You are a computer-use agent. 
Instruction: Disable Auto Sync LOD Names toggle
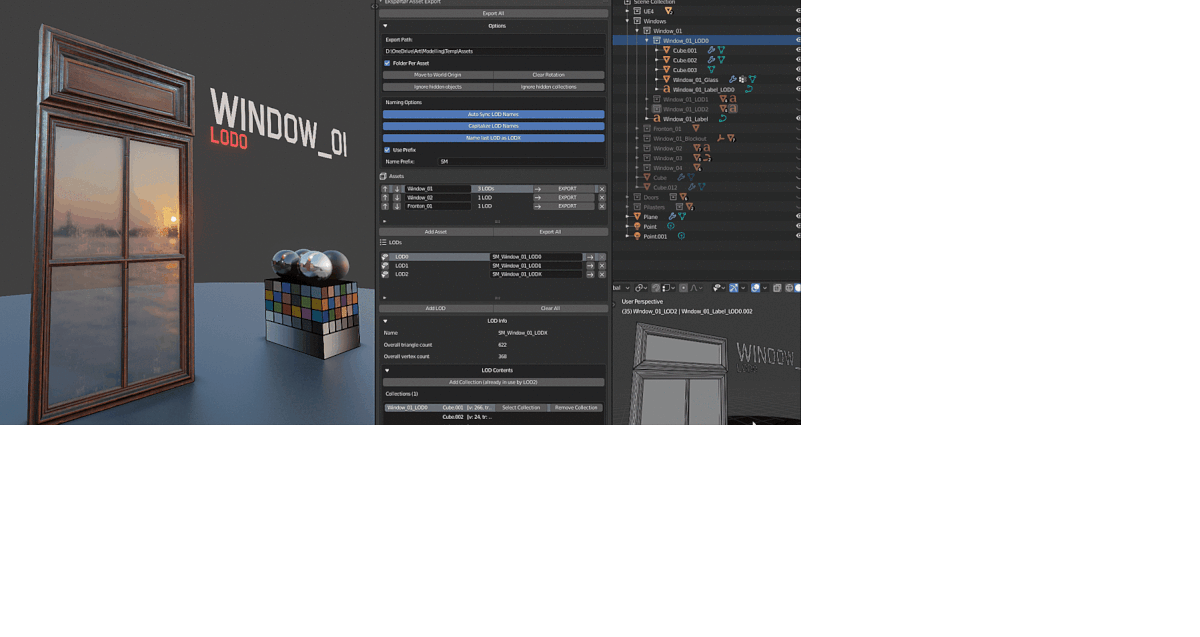pos(493,114)
